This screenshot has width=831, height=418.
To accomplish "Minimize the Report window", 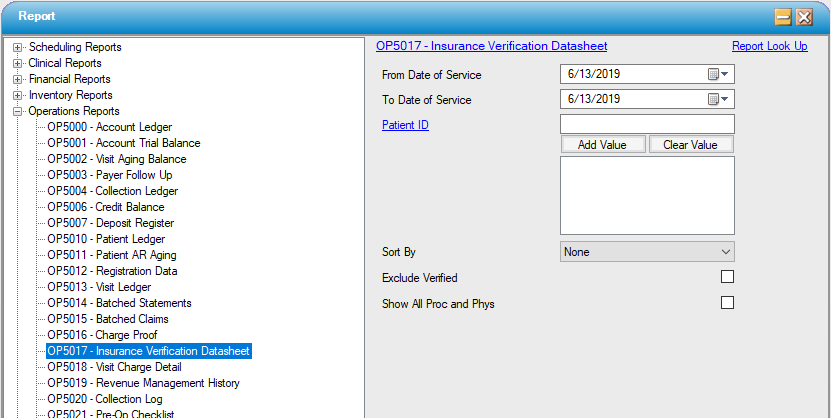I will click(784, 17).
